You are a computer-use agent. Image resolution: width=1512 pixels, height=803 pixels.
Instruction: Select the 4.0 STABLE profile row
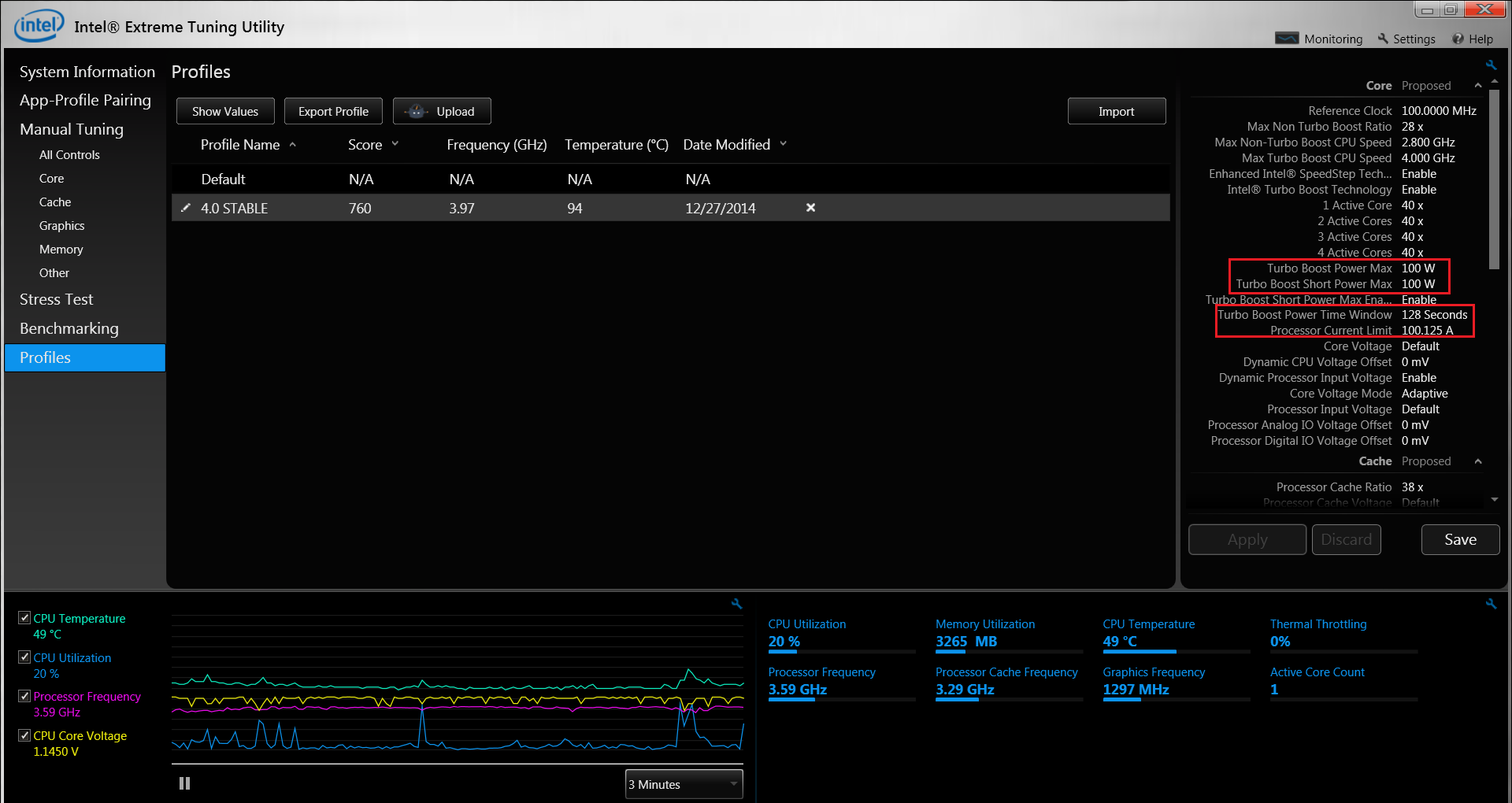pyautogui.click(x=671, y=208)
